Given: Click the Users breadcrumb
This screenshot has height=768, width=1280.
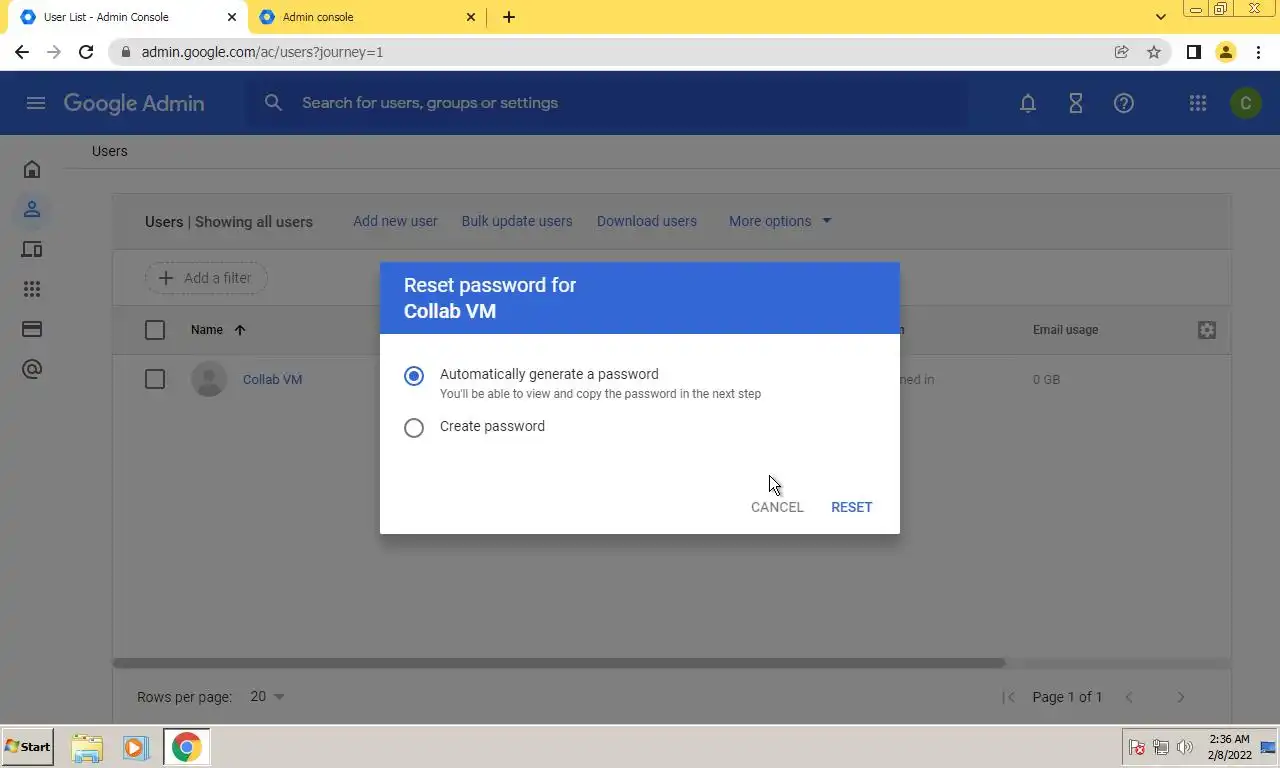Looking at the screenshot, I should pyautogui.click(x=110, y=151).
